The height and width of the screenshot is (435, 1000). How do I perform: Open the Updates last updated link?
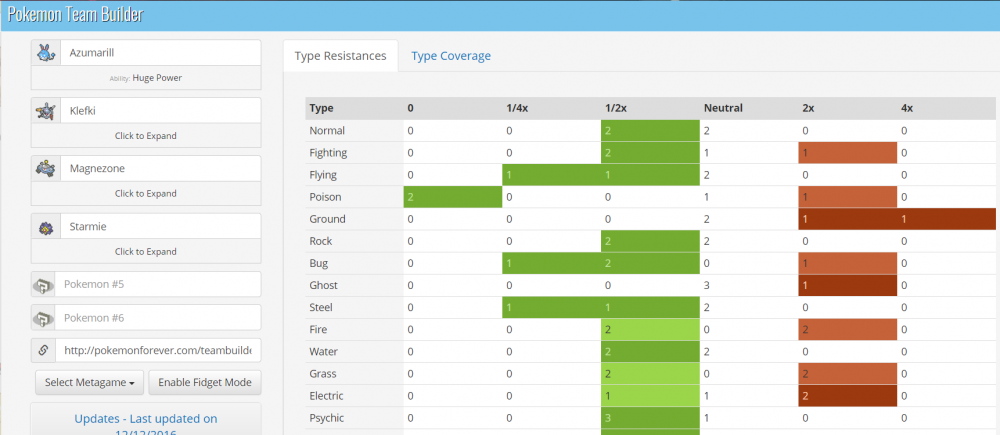click(x=146, y=419)
